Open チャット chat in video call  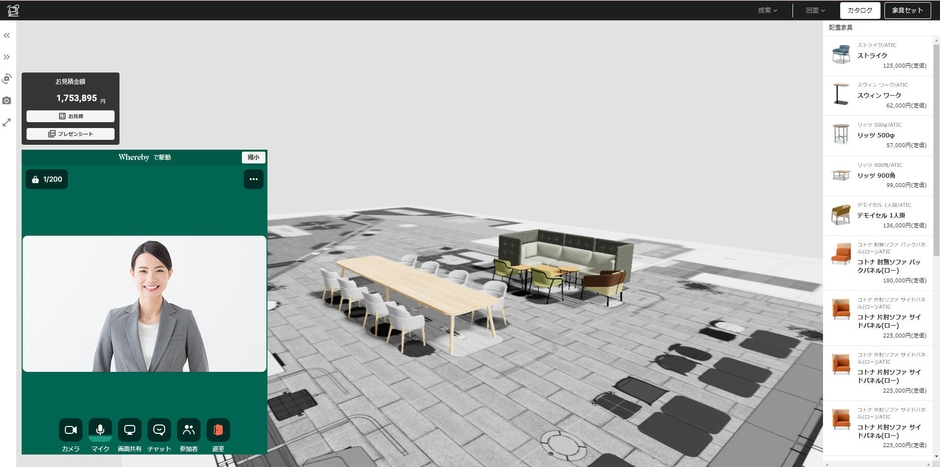159,430
